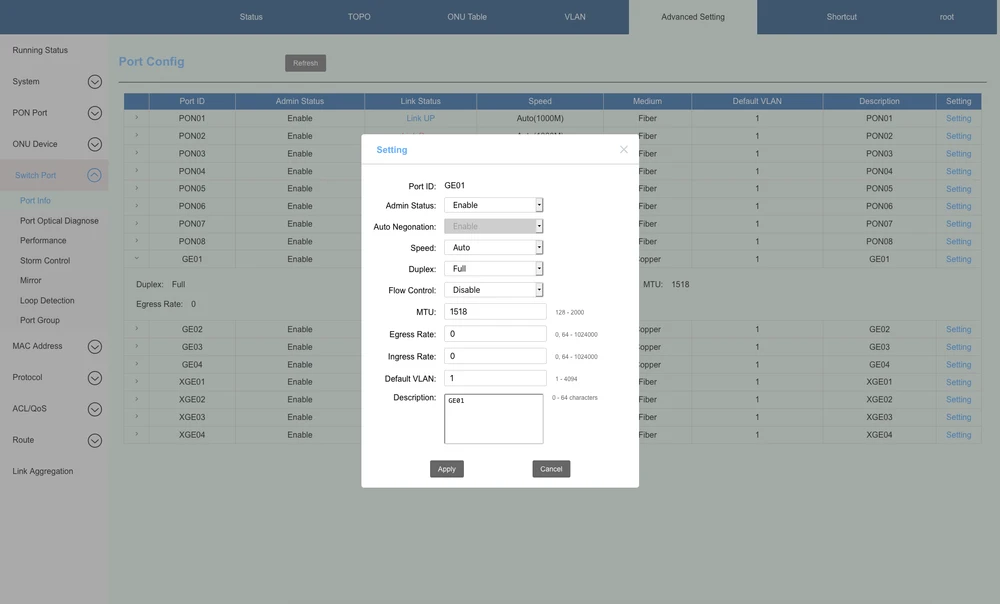Collapse the Switch Port chevron icon
Screen dimensions: 1000x604
(x=94, y=175)
